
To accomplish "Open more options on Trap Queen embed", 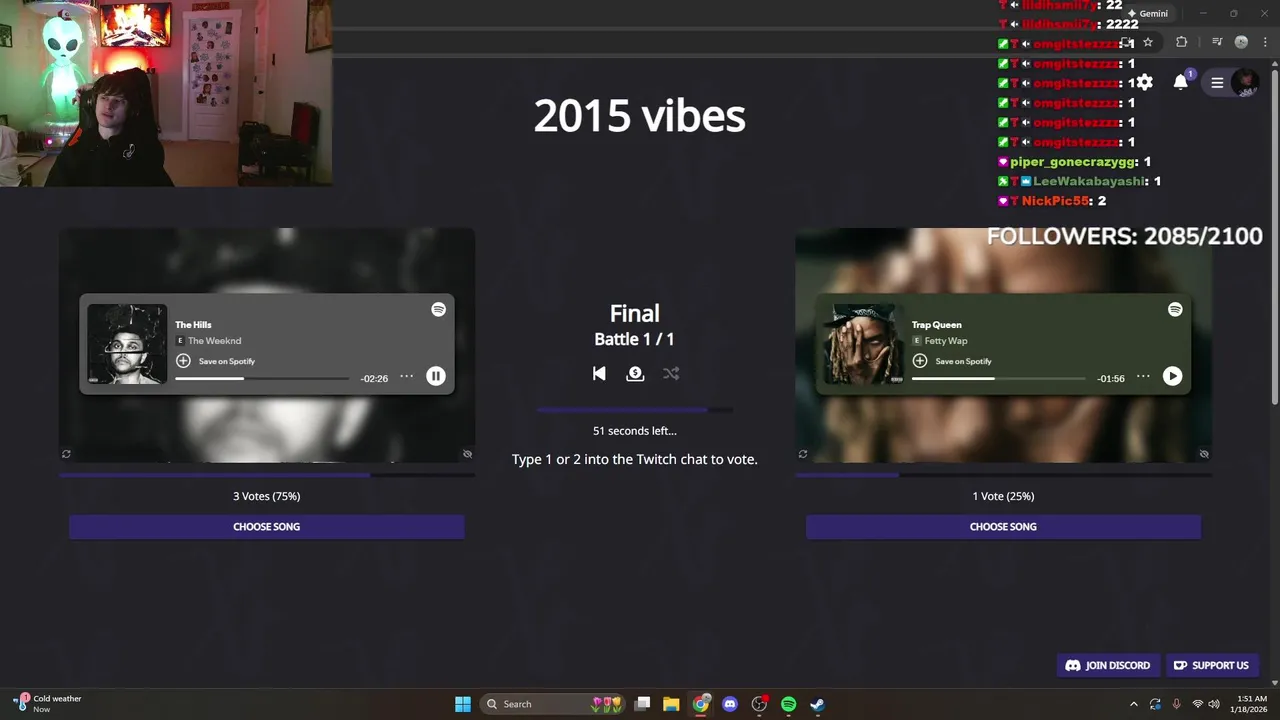I will [1143, 376].
